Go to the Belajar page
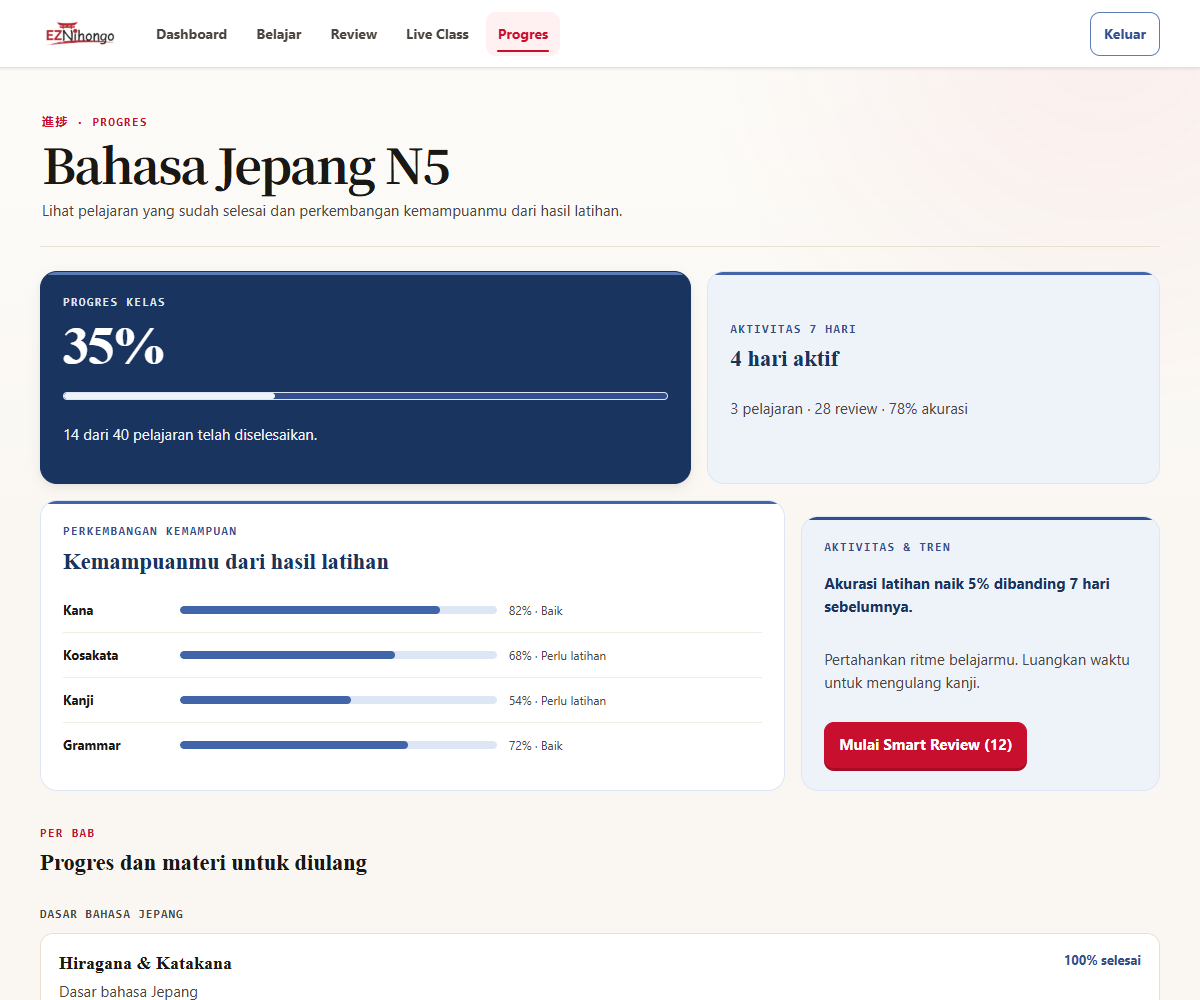Viewport: 1200px width, 1000px height. coord(279,34)
